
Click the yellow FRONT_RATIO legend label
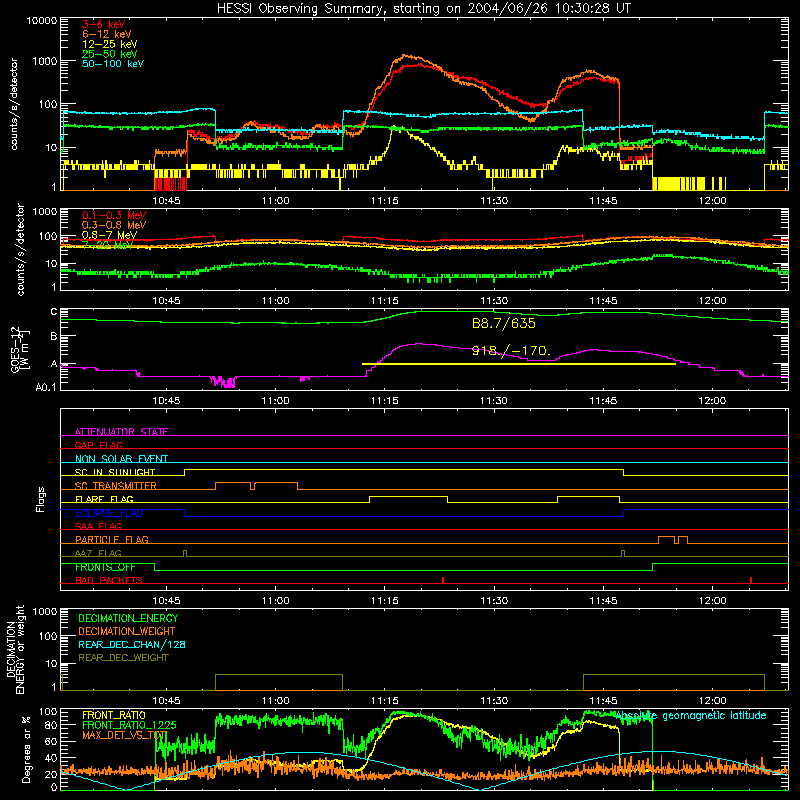pyautogui.click(x=114, y=715)
